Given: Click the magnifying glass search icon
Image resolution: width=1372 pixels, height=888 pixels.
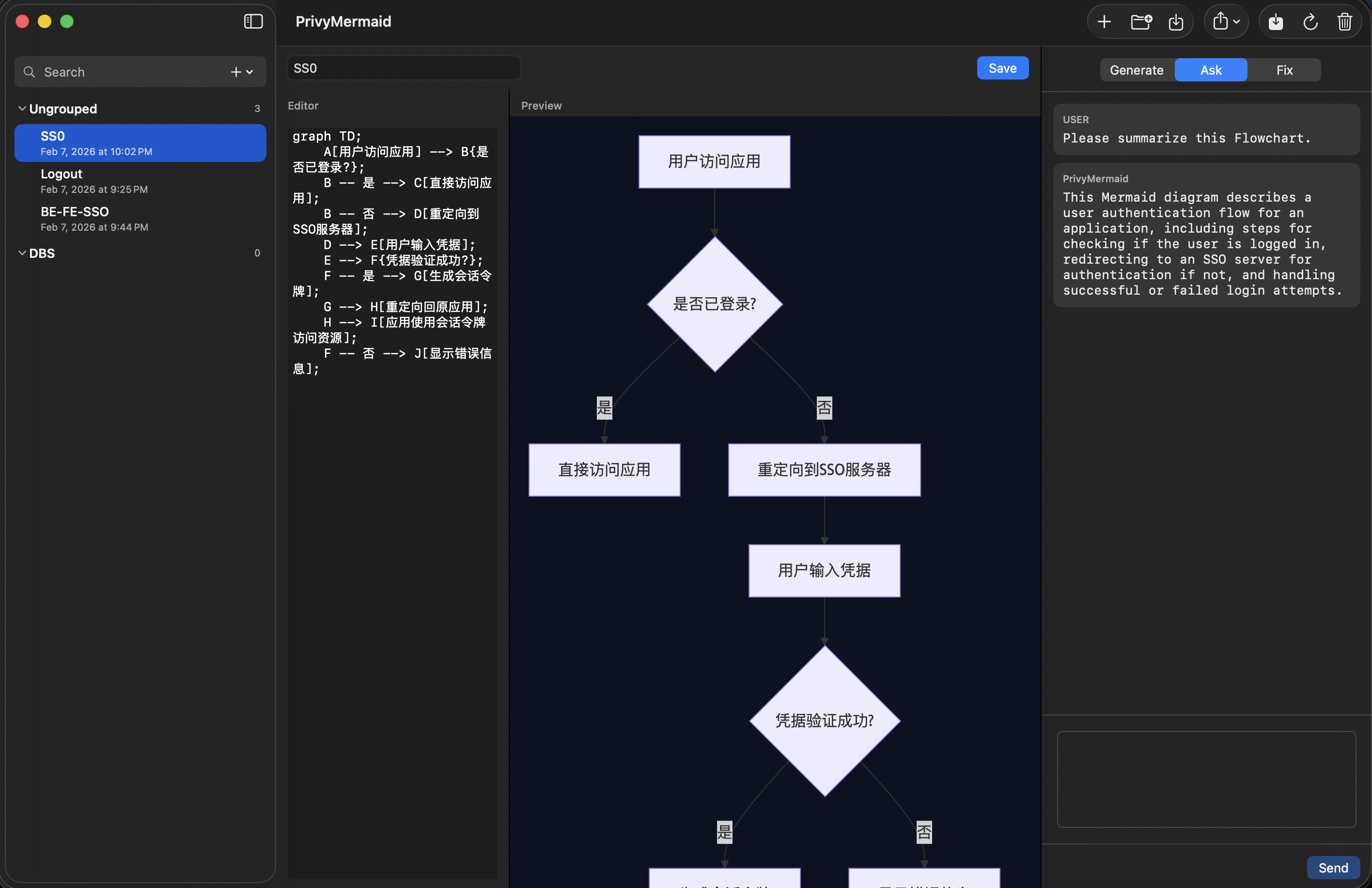Looking at the screenshot, I should pos(30,72).
